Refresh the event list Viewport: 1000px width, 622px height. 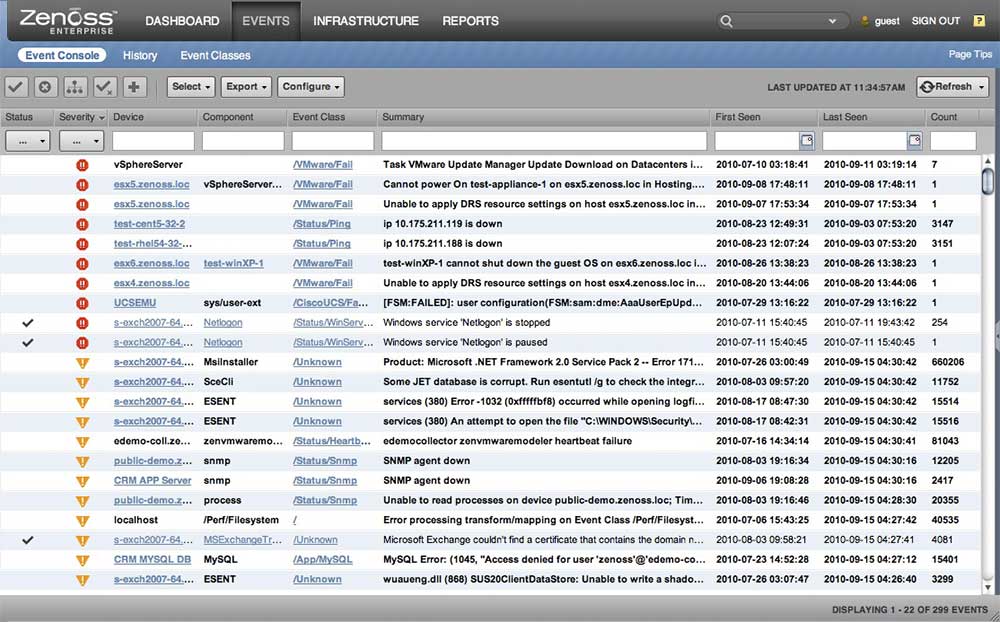click(946, 87)
